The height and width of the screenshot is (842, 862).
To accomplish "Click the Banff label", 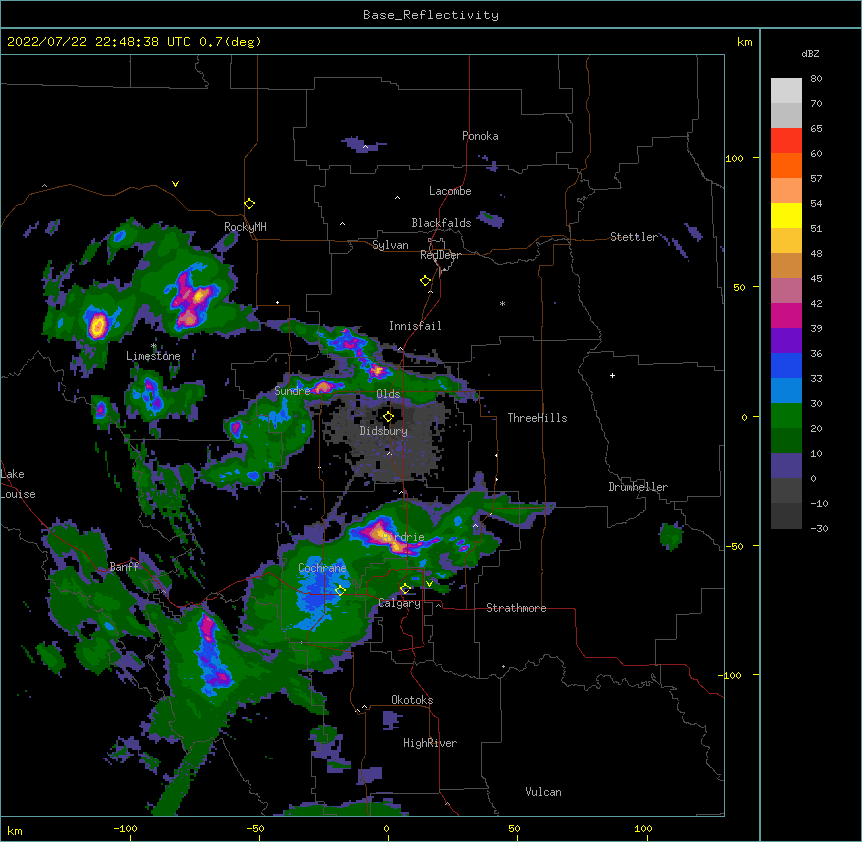I will click(124, 567).
